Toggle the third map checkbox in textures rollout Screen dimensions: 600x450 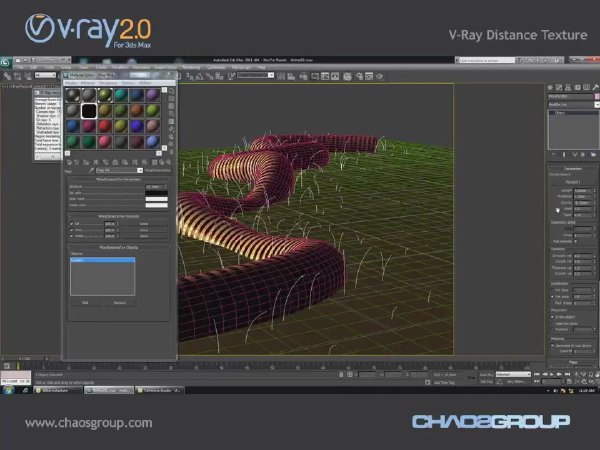72,236
